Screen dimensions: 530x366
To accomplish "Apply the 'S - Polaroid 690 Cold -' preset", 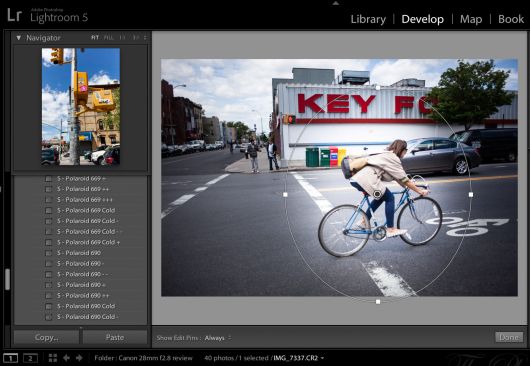I will (x=88, y=317).
